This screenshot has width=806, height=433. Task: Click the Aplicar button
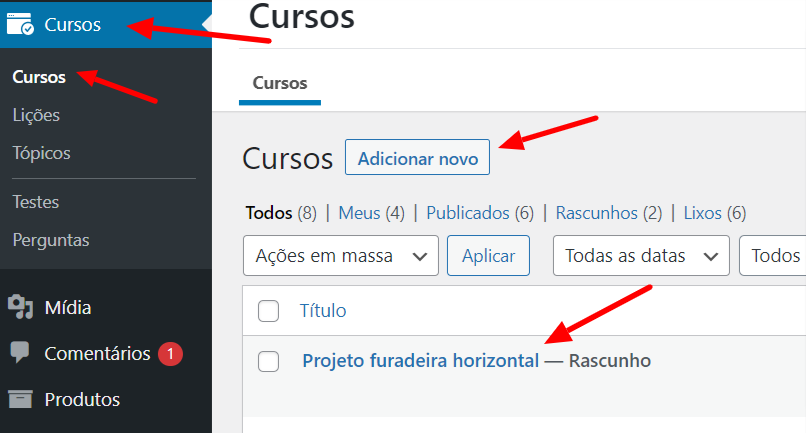[x=488, y=256]
